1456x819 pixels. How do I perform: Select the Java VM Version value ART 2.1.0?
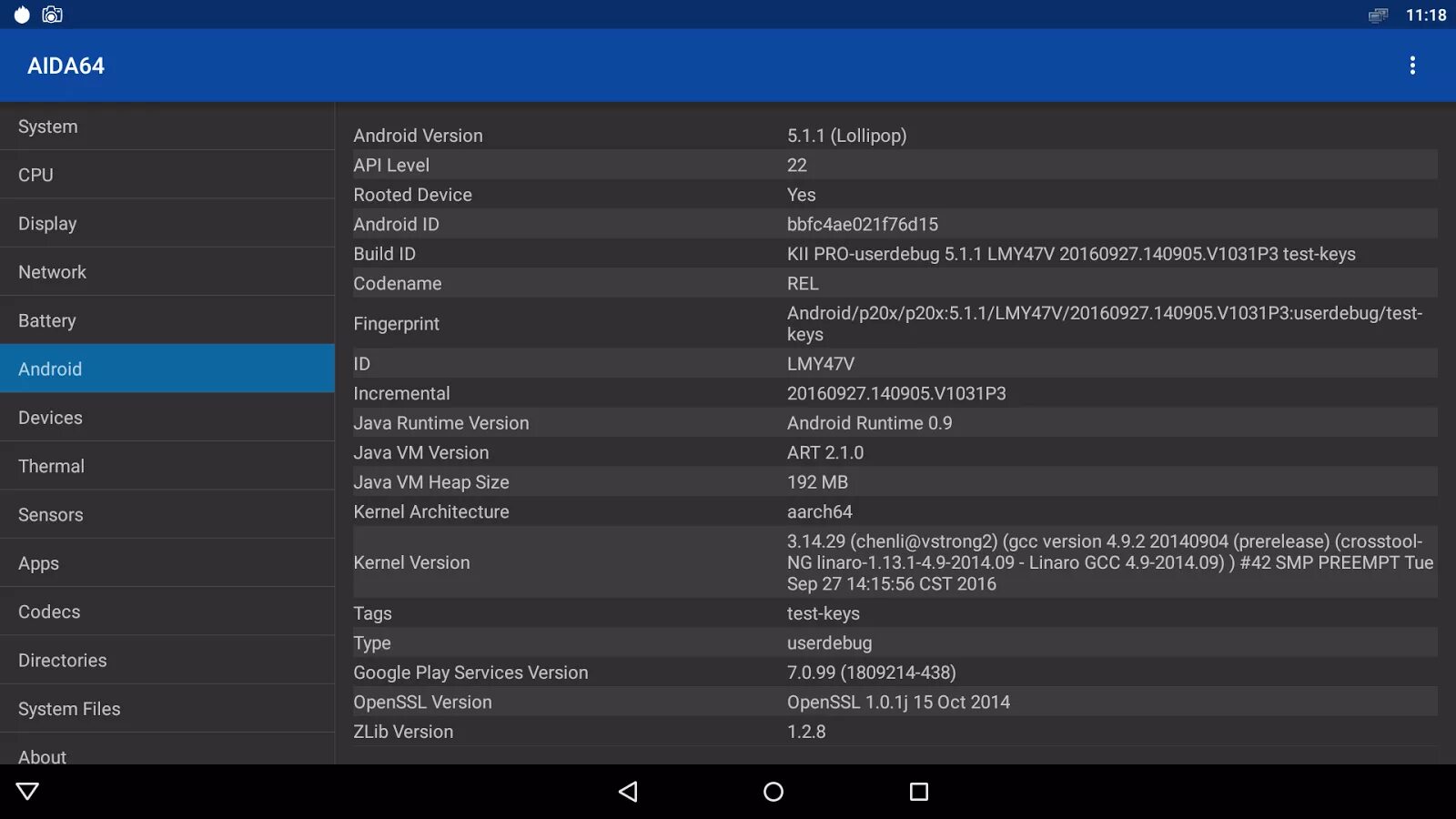pos(825,452)
